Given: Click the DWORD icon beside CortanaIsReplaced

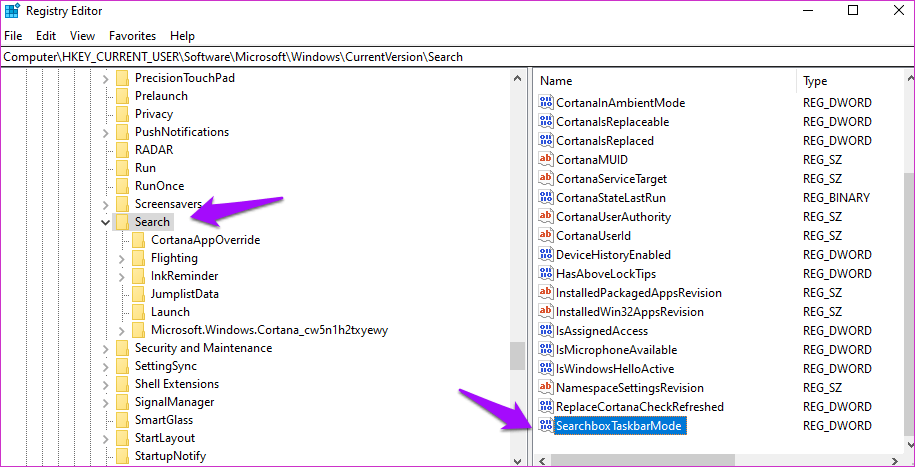Looking at the screenshot, I should pyautogui.click(x=546, y=141).
